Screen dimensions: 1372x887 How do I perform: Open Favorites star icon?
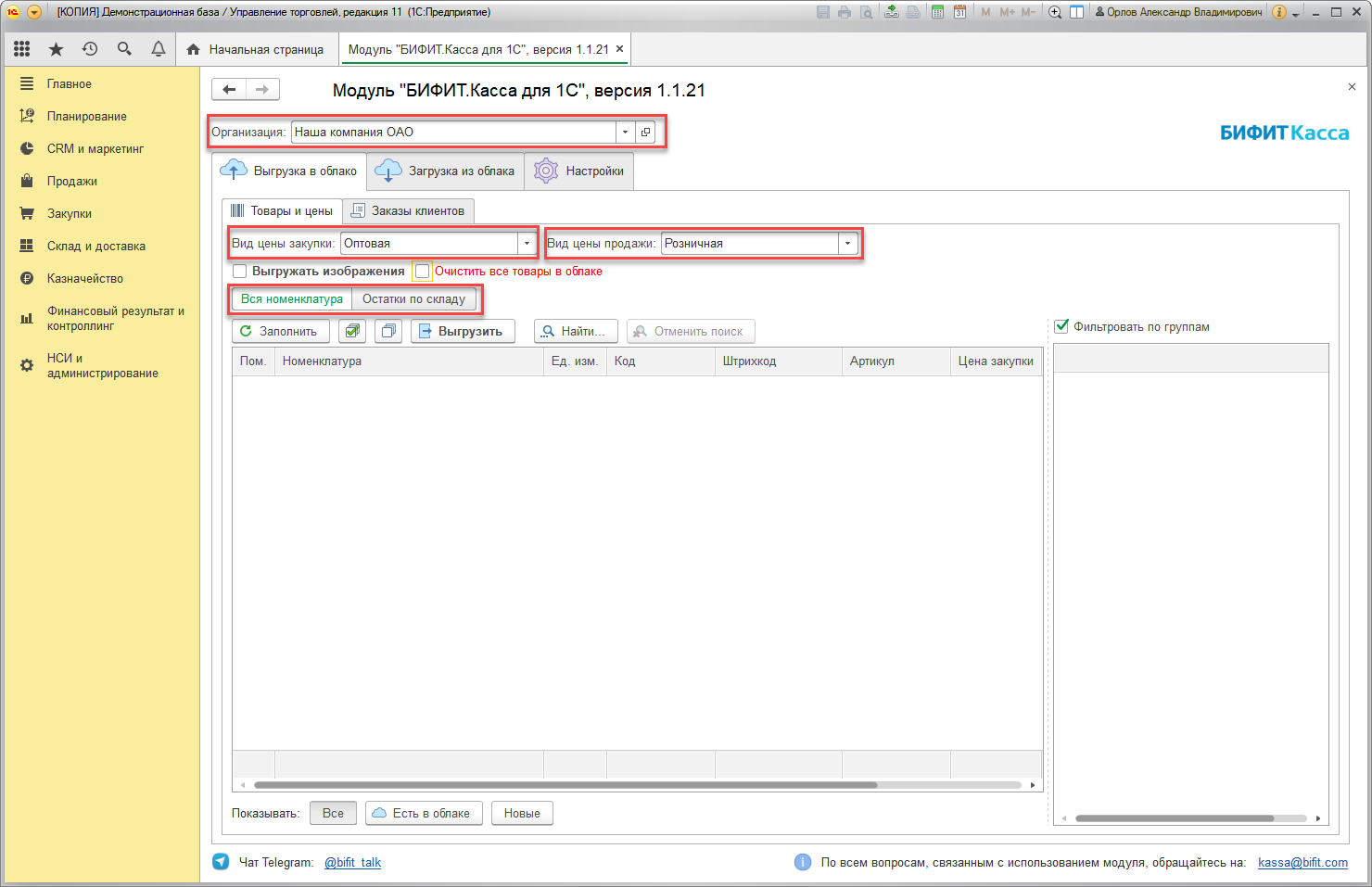(56, 49)
